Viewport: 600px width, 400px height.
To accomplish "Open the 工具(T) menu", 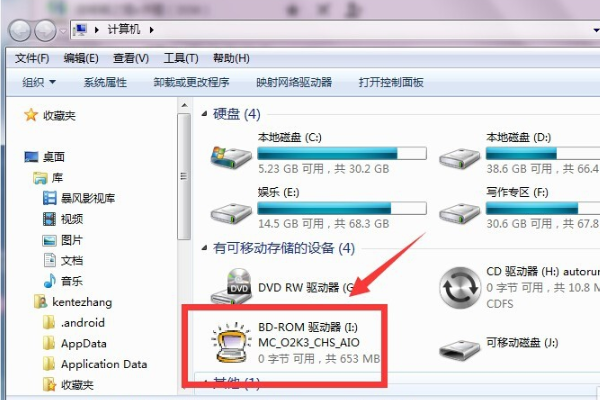I will point(181,58).
